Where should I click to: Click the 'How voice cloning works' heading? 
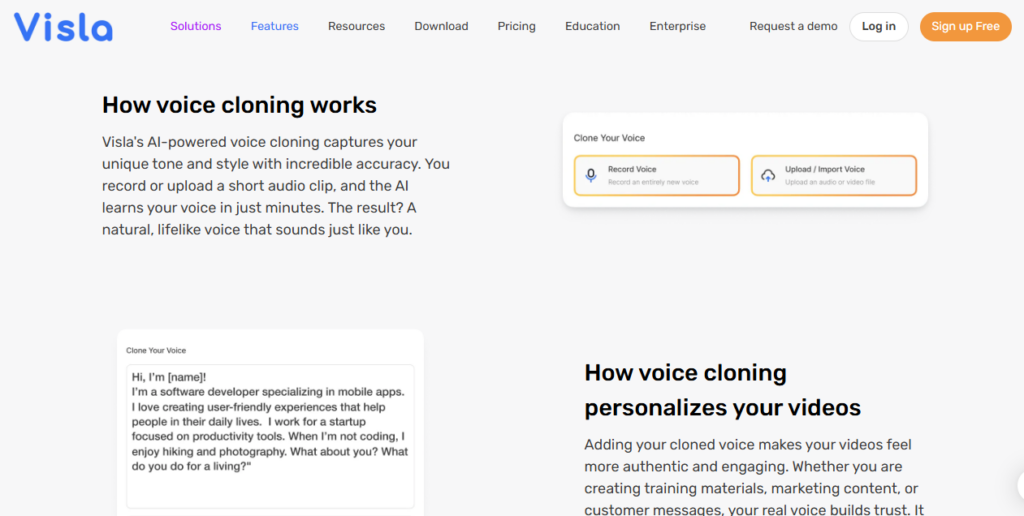[239, 105]
